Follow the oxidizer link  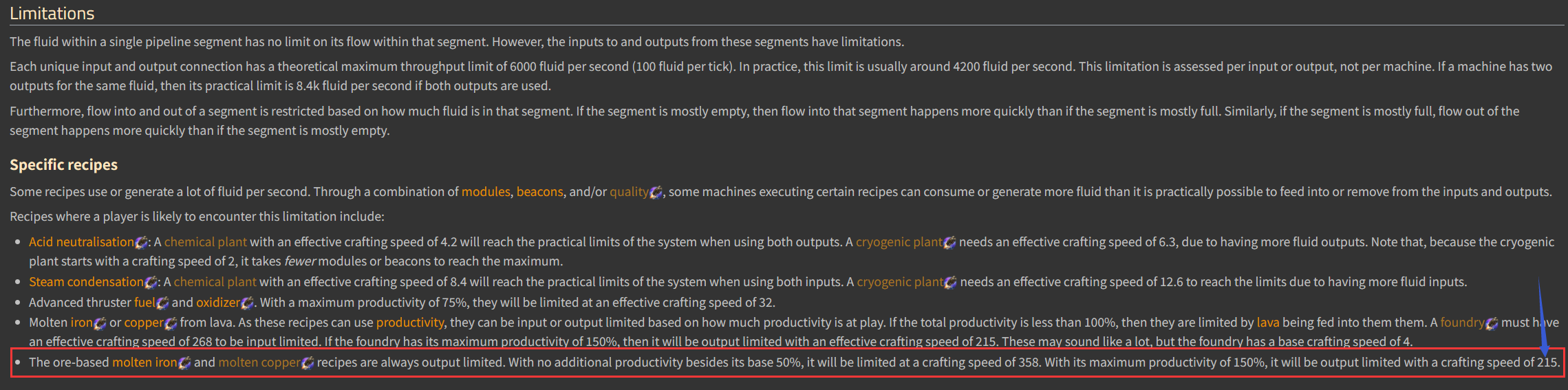coord(218,303)
